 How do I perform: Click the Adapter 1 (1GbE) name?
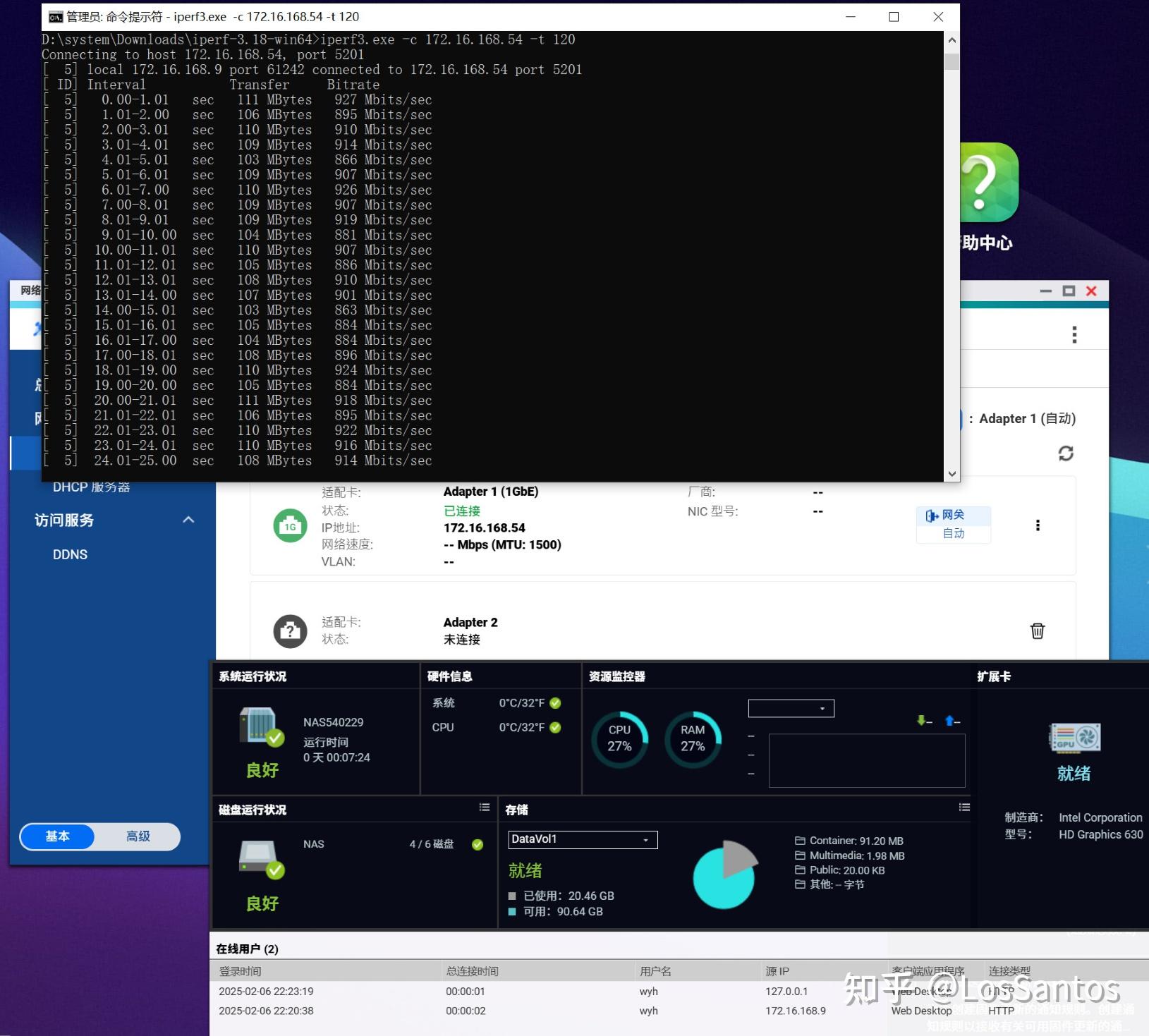tap(490, 492)
